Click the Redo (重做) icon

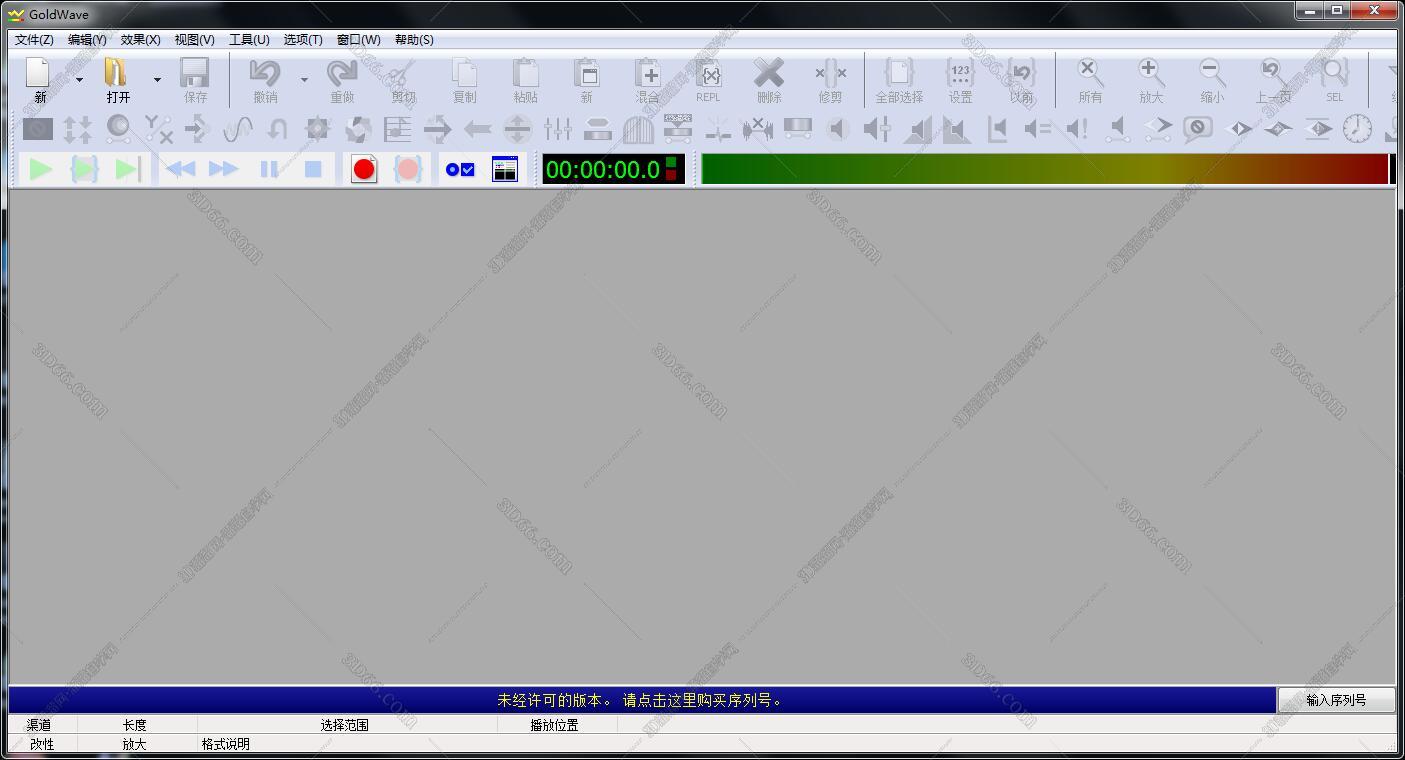342,72
